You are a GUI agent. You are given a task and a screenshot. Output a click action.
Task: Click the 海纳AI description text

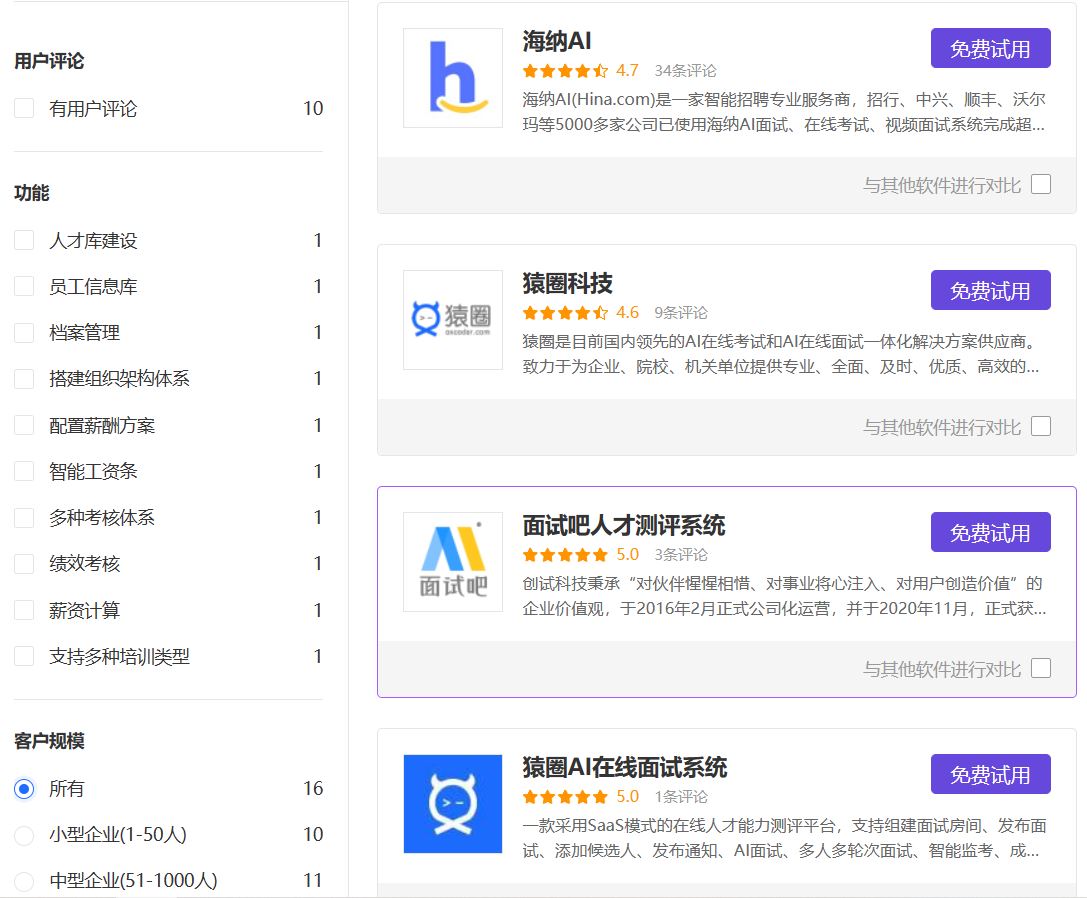[784, 112]
